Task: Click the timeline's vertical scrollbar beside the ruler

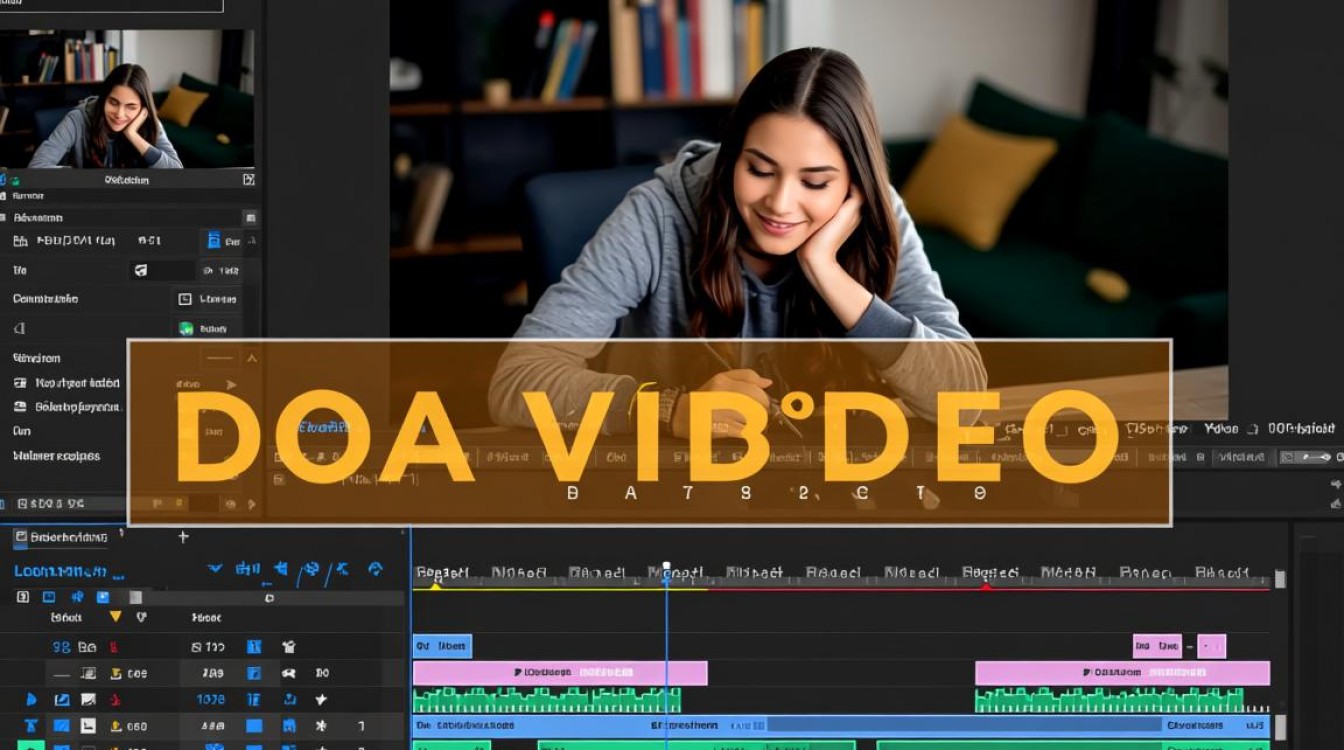Action: [x=1280, y=578]
